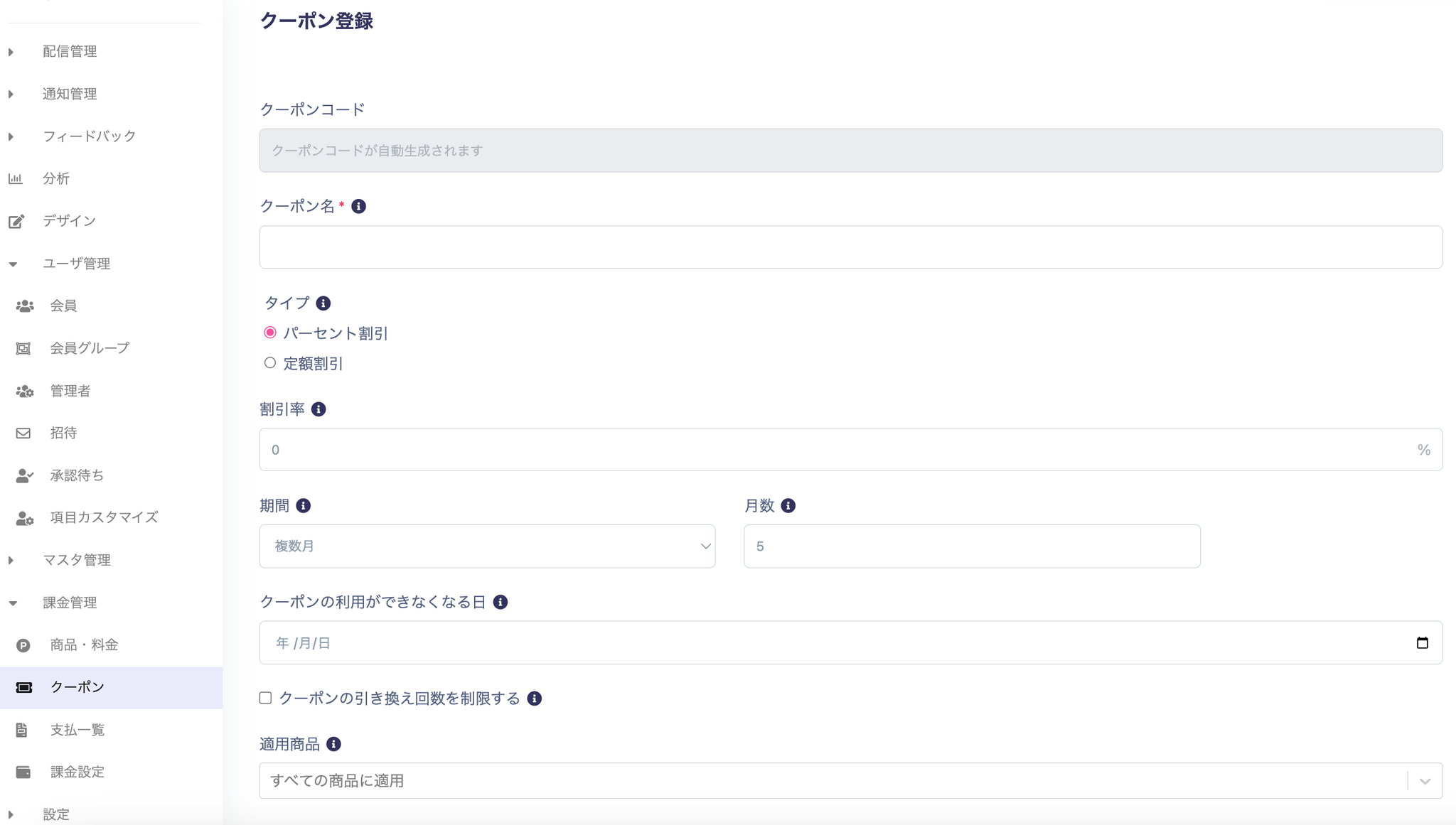Select パーセント割引 radio button
Viewport: 1456px width, 825px height.
(270, 333)
